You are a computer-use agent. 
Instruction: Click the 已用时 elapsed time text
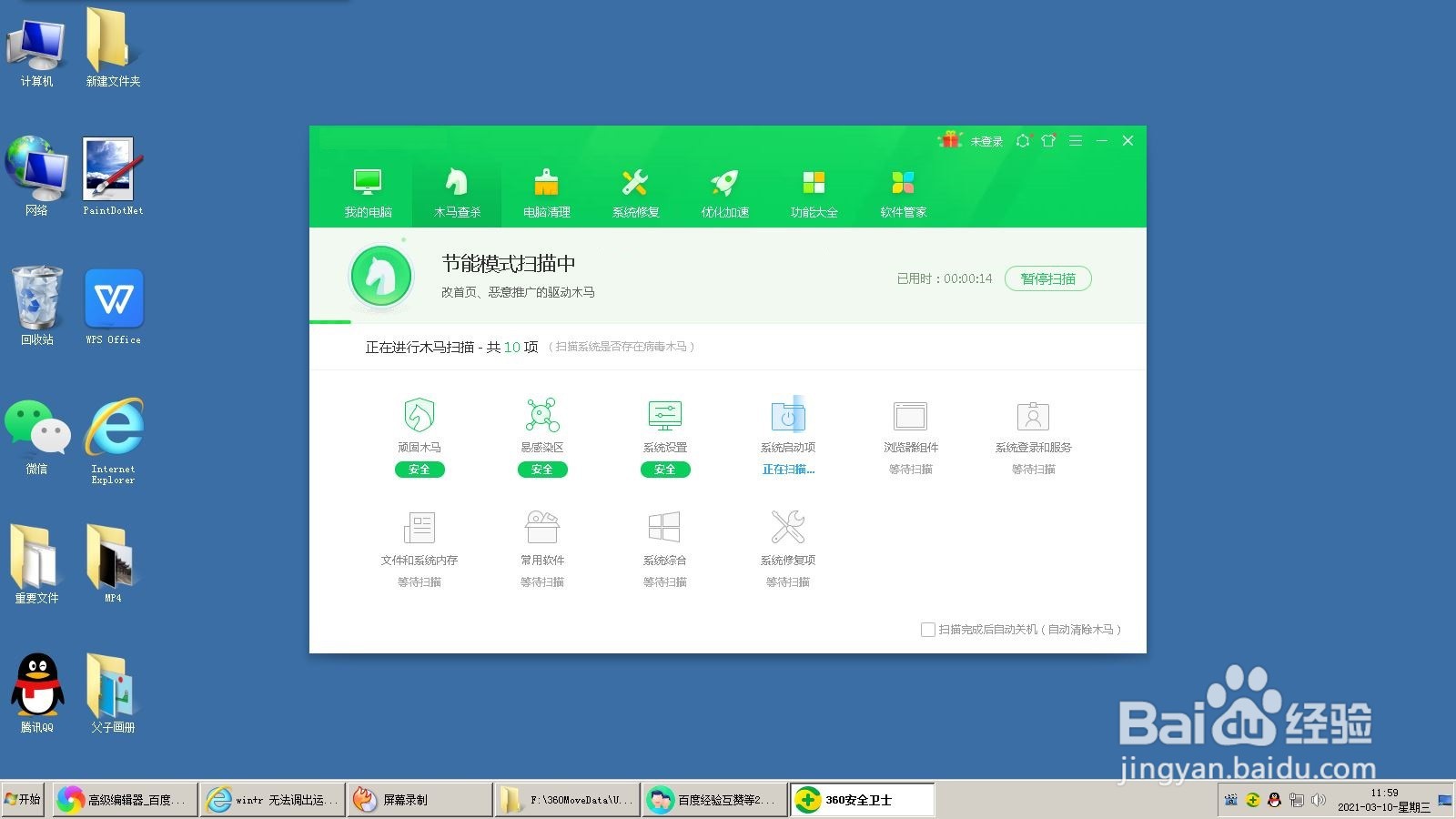click(945, 279)
